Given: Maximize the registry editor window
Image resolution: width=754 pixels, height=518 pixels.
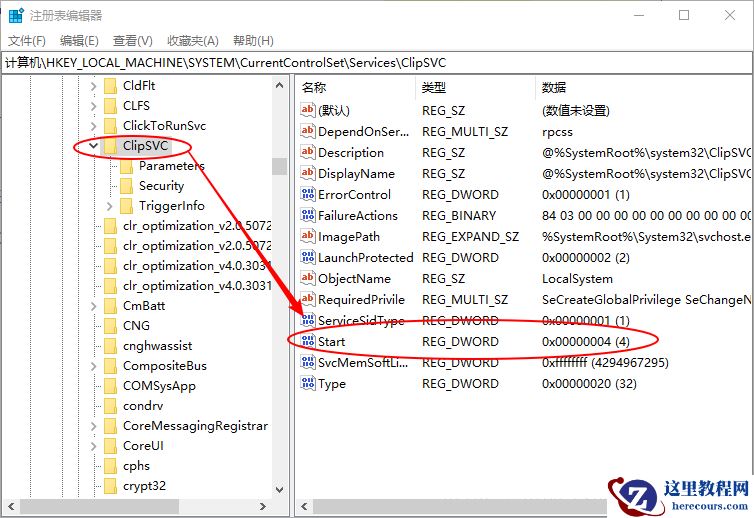Looking at the screenshot, I should [x=684, y=15].
